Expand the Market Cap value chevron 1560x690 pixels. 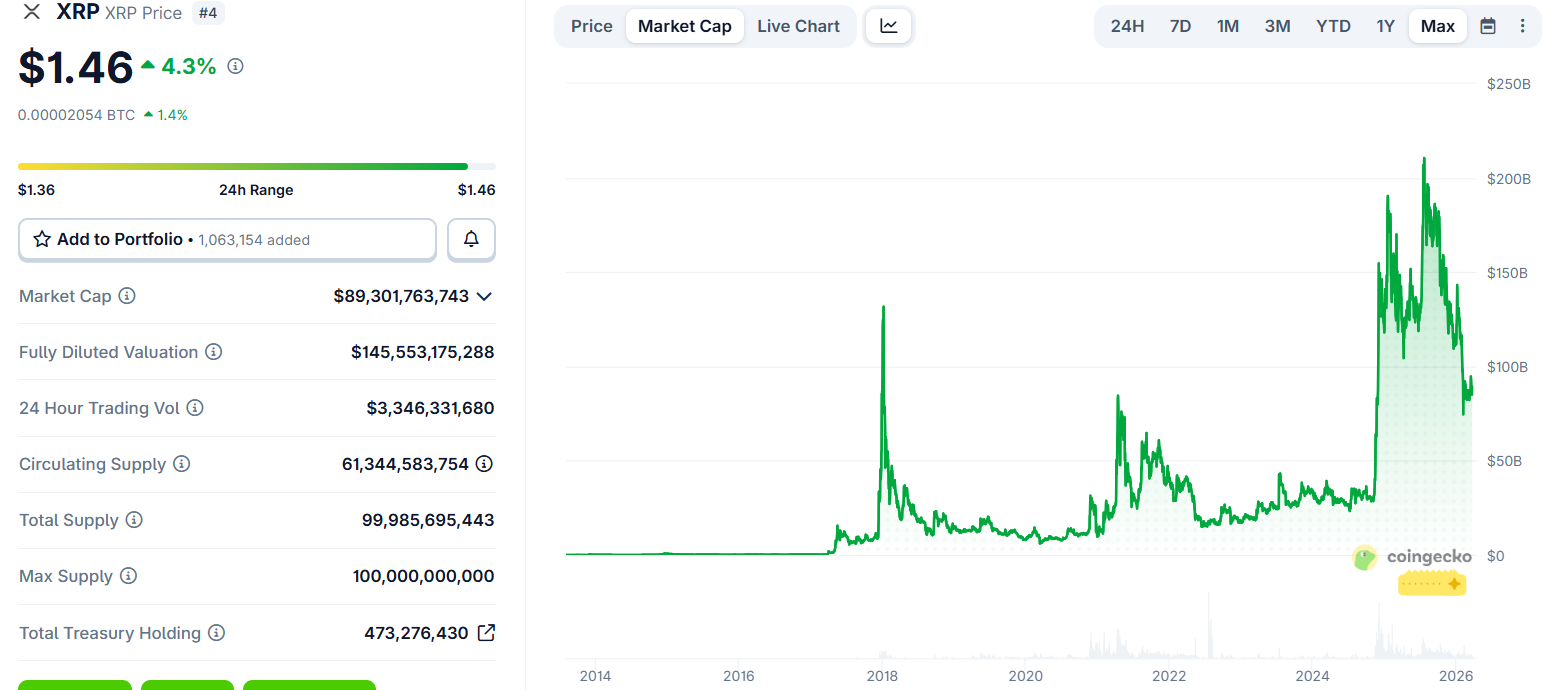[484, 296]
